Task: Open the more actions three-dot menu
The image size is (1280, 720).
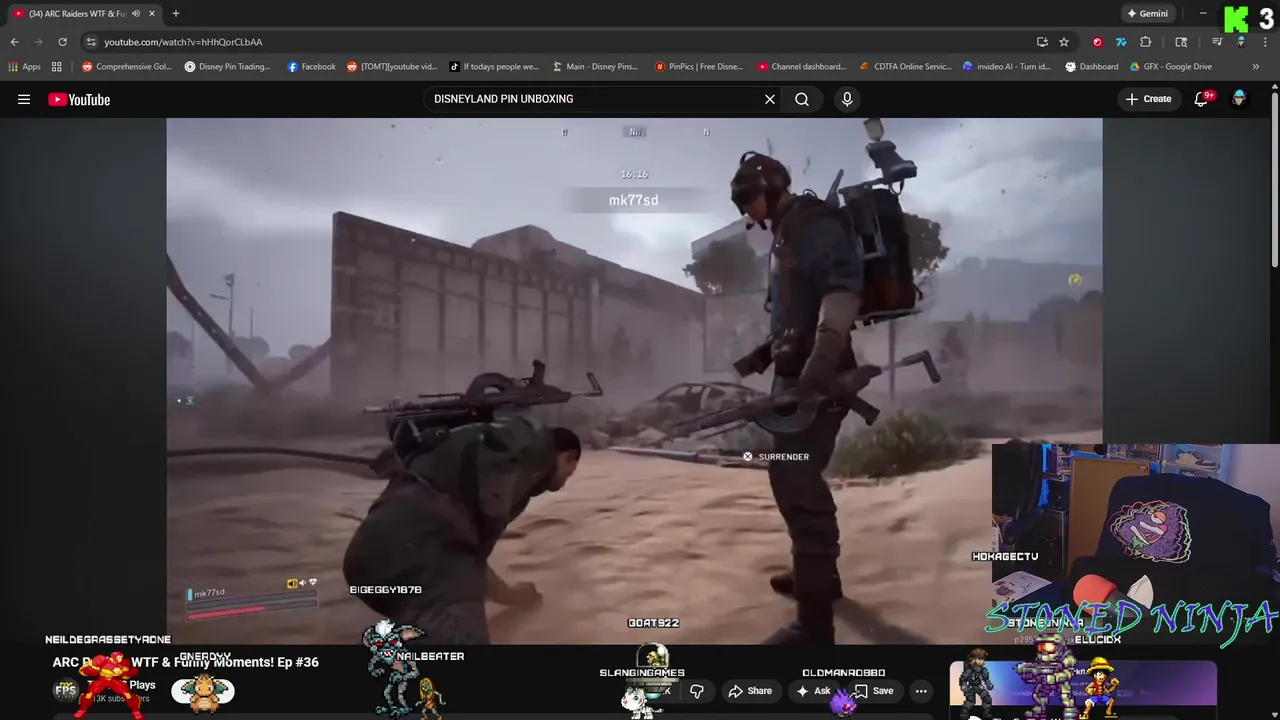Action: (921, 691)
